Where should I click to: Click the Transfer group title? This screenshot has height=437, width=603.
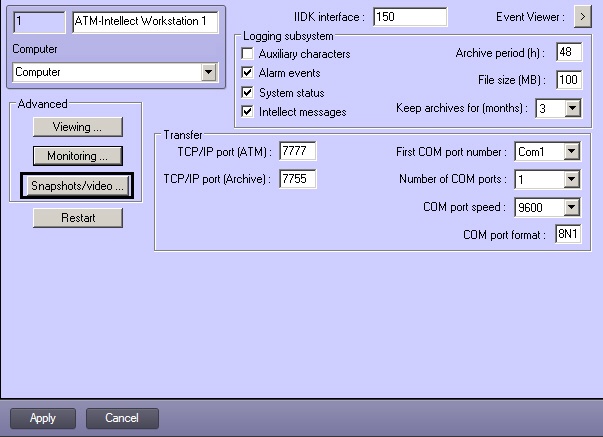pos(183,135)
